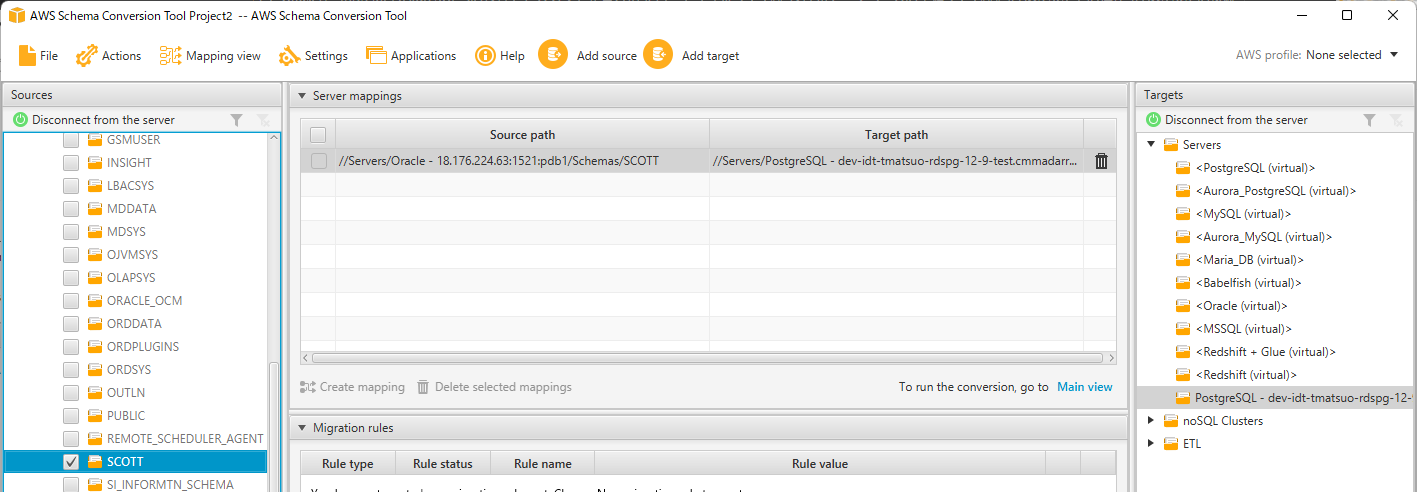Screen dimensions: 1417x492
Task: Select the <MySQL (virtual)> target icon
Action: (x=1184, y=214)
